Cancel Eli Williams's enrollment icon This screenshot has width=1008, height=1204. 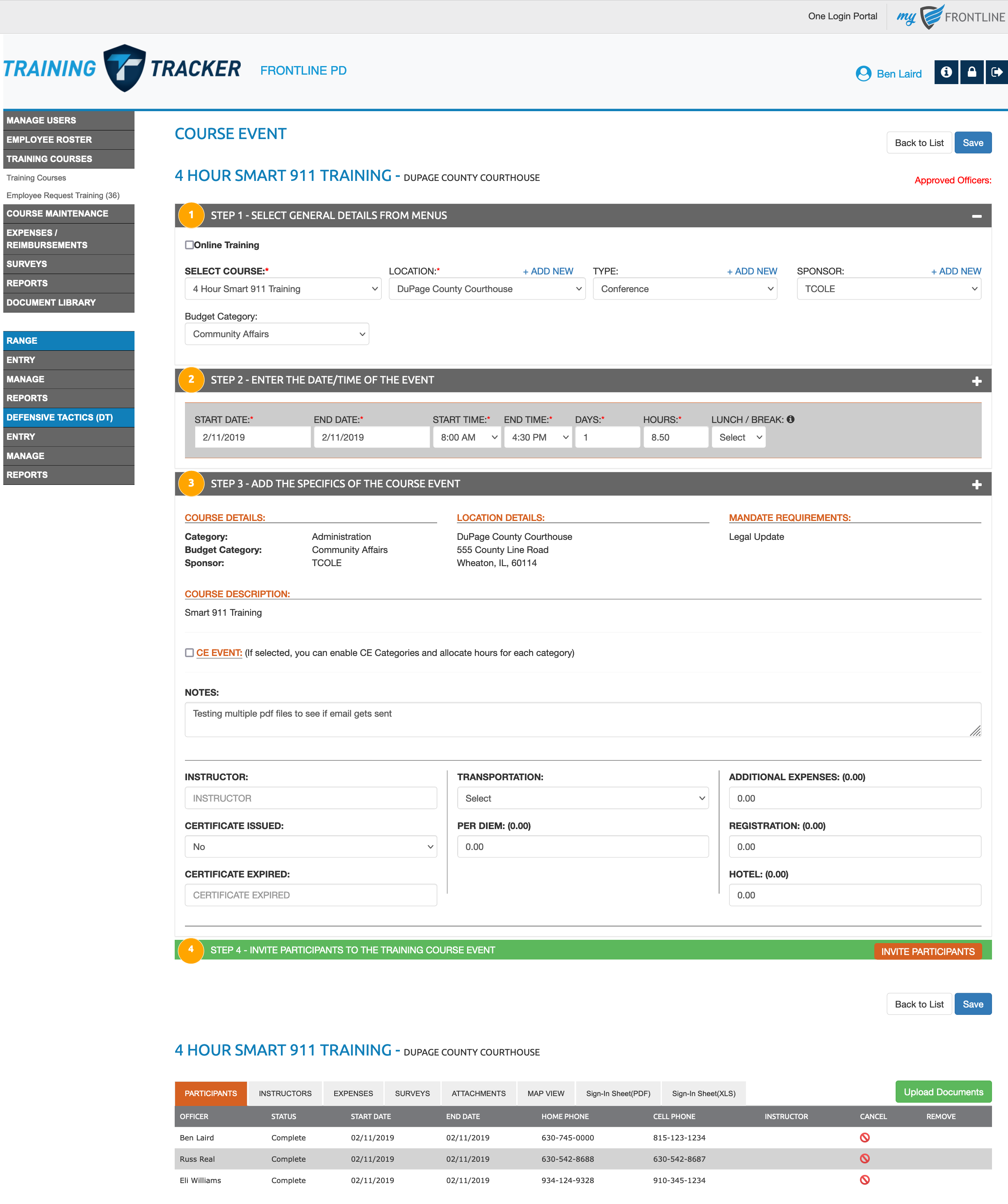point(865,1180)
